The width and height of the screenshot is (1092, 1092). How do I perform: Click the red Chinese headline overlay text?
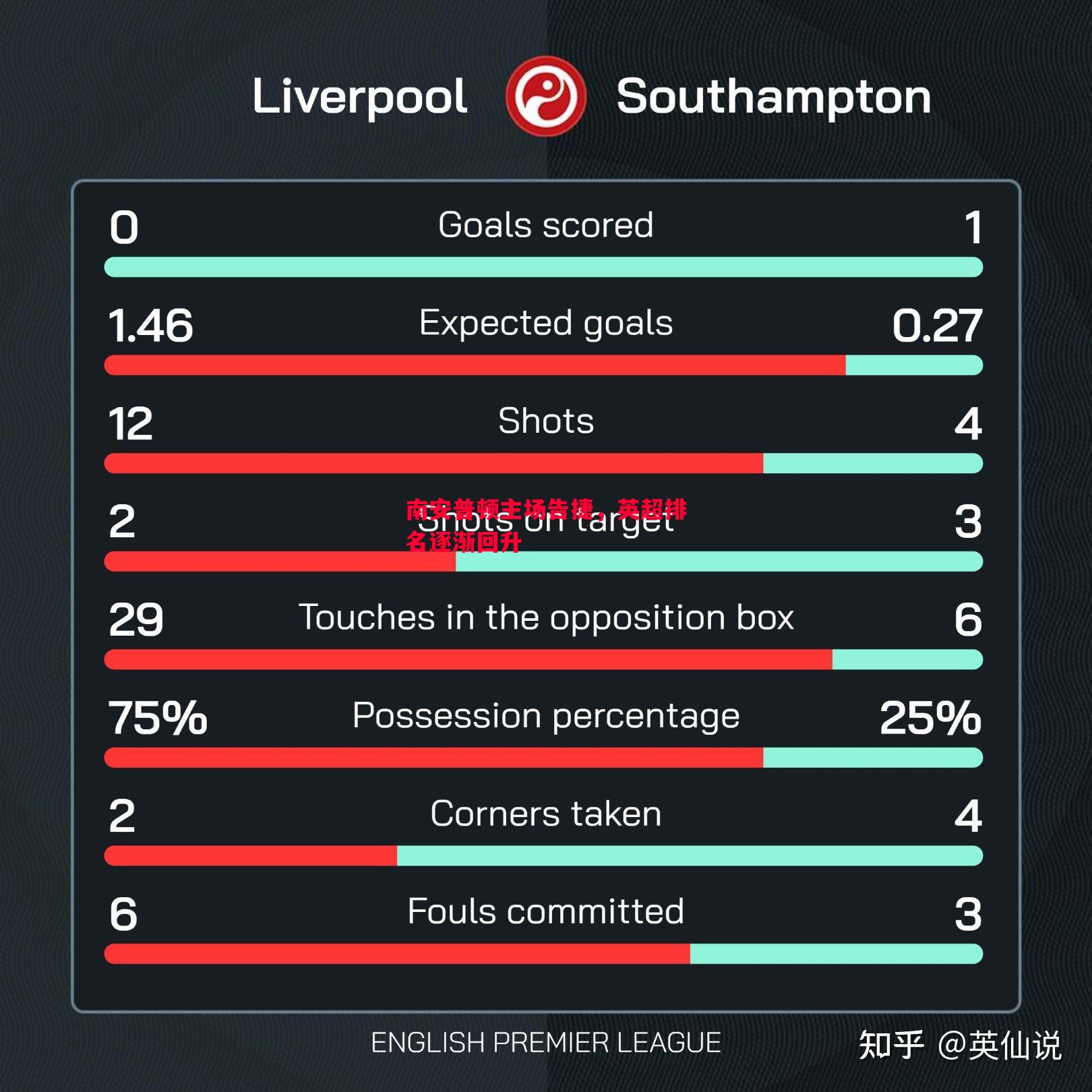(546, 525)
